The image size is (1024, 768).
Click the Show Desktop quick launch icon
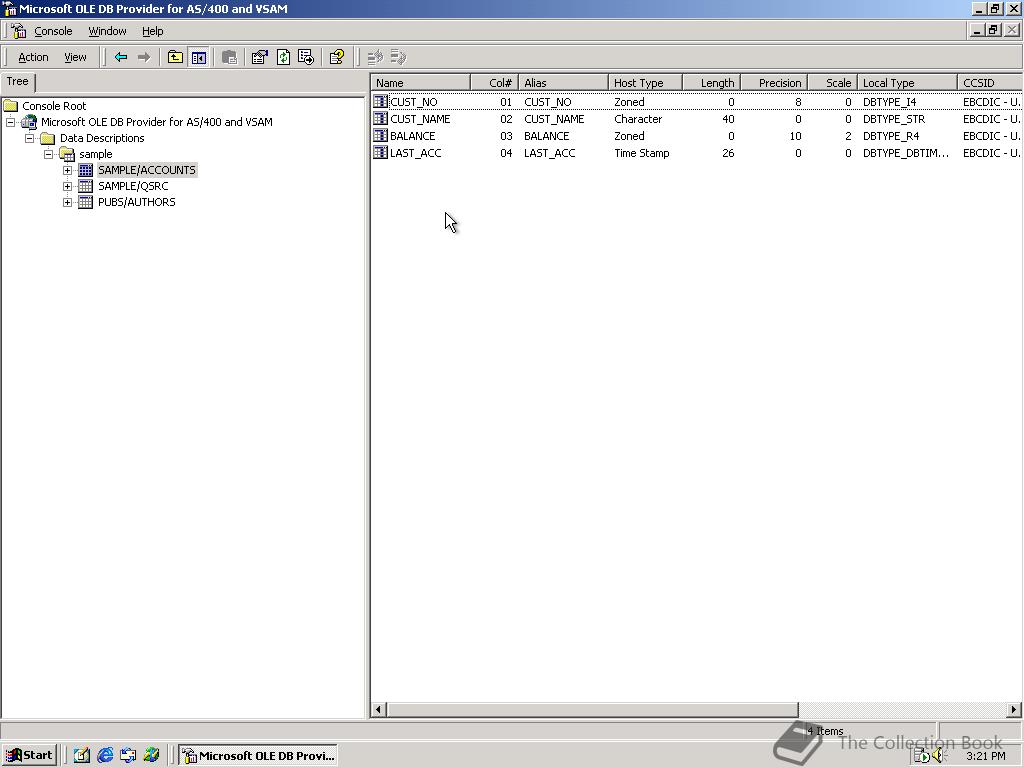[82, 756]
